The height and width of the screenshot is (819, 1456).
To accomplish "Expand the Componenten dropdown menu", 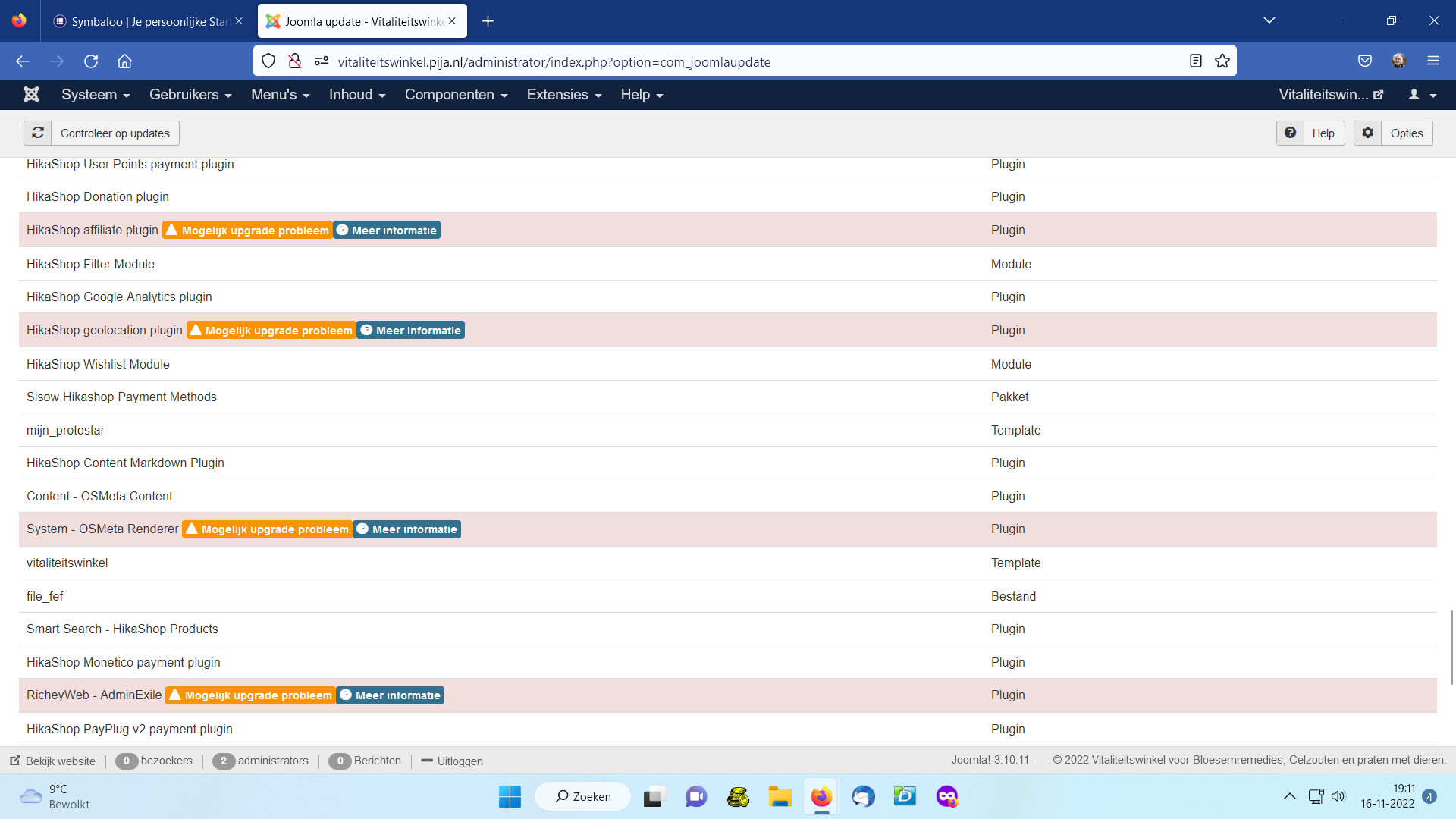I will click(x=456, y=95).
